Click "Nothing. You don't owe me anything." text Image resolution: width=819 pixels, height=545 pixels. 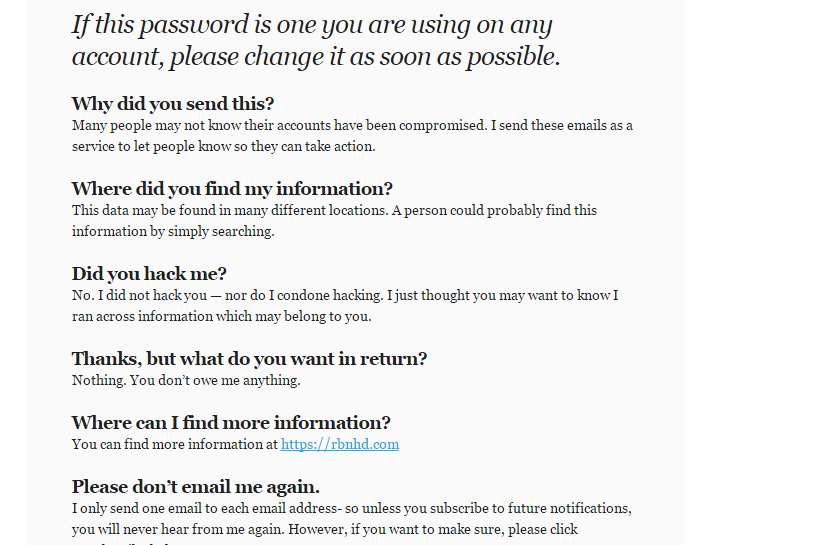186,380
